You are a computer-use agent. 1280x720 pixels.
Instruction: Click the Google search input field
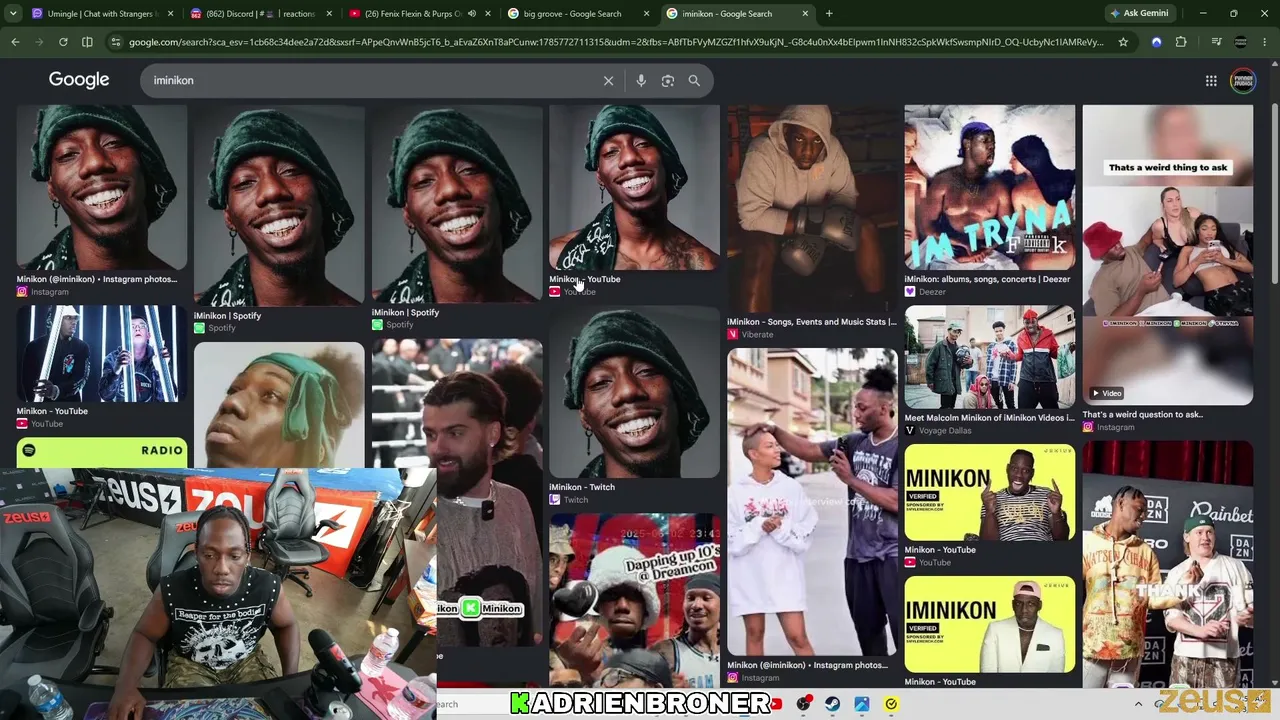pos(372,81)
